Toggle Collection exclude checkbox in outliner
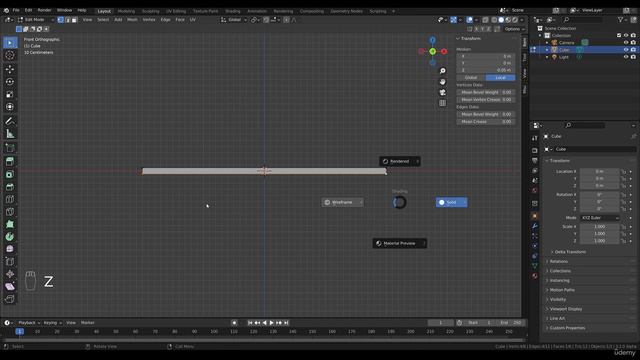This screenshot has width=640, height=360. pyautogui.click(x=619, y=36)
